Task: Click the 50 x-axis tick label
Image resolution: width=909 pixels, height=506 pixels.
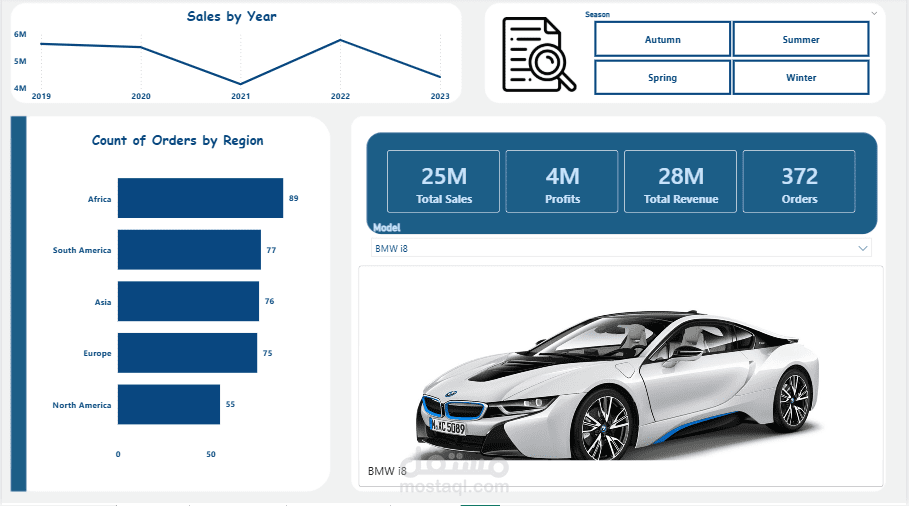Action: [x=211, y=454]
